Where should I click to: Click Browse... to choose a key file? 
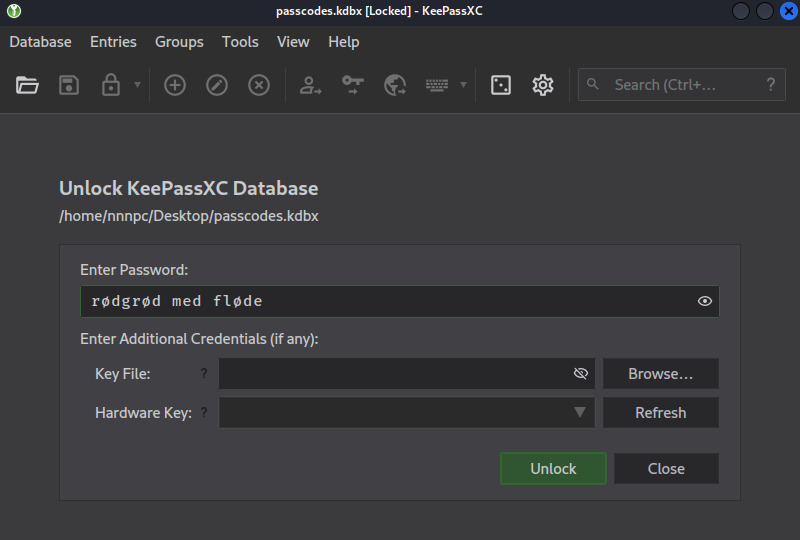pos(660,373)
